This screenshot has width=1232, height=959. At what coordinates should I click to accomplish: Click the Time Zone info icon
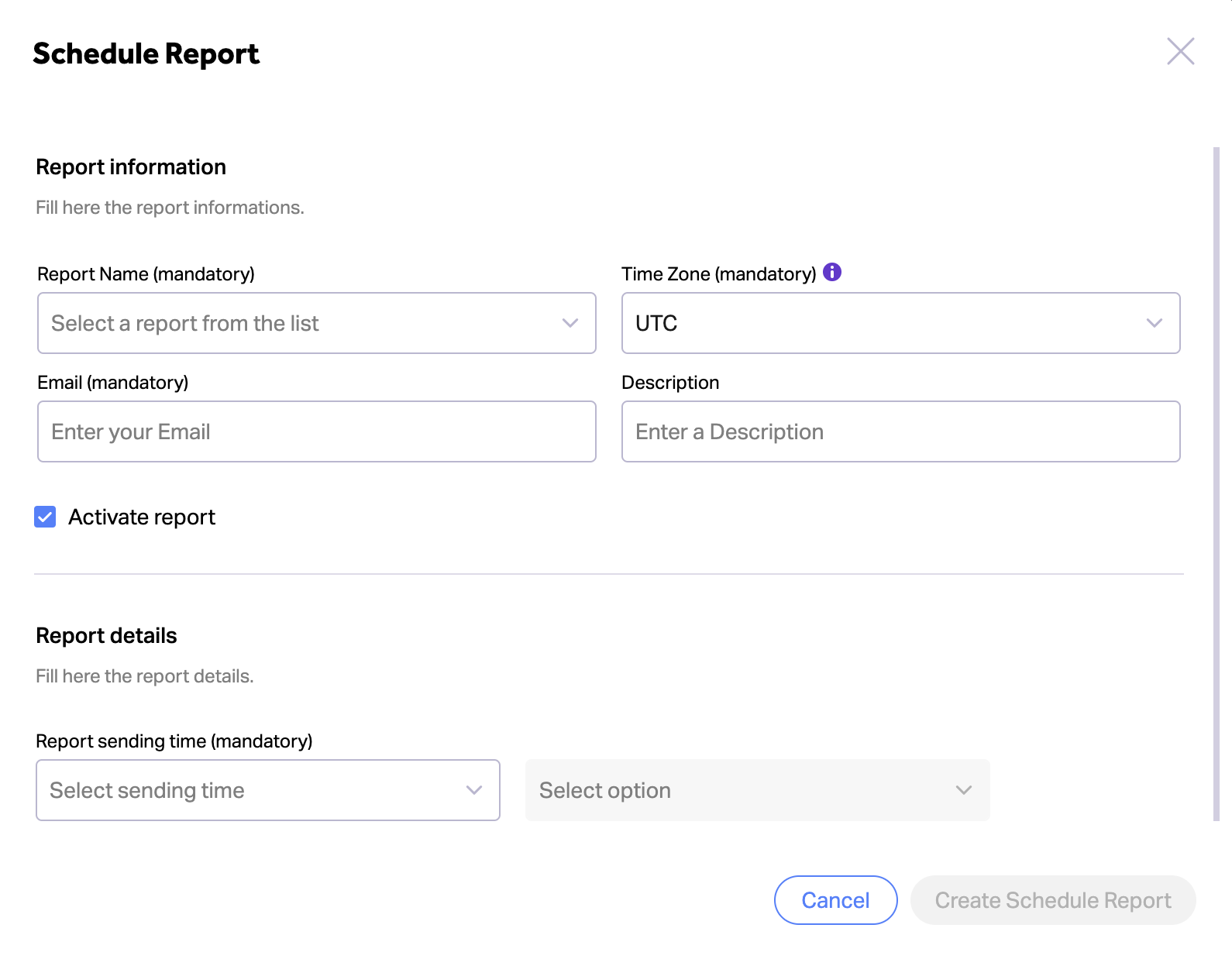click(832, 272)
